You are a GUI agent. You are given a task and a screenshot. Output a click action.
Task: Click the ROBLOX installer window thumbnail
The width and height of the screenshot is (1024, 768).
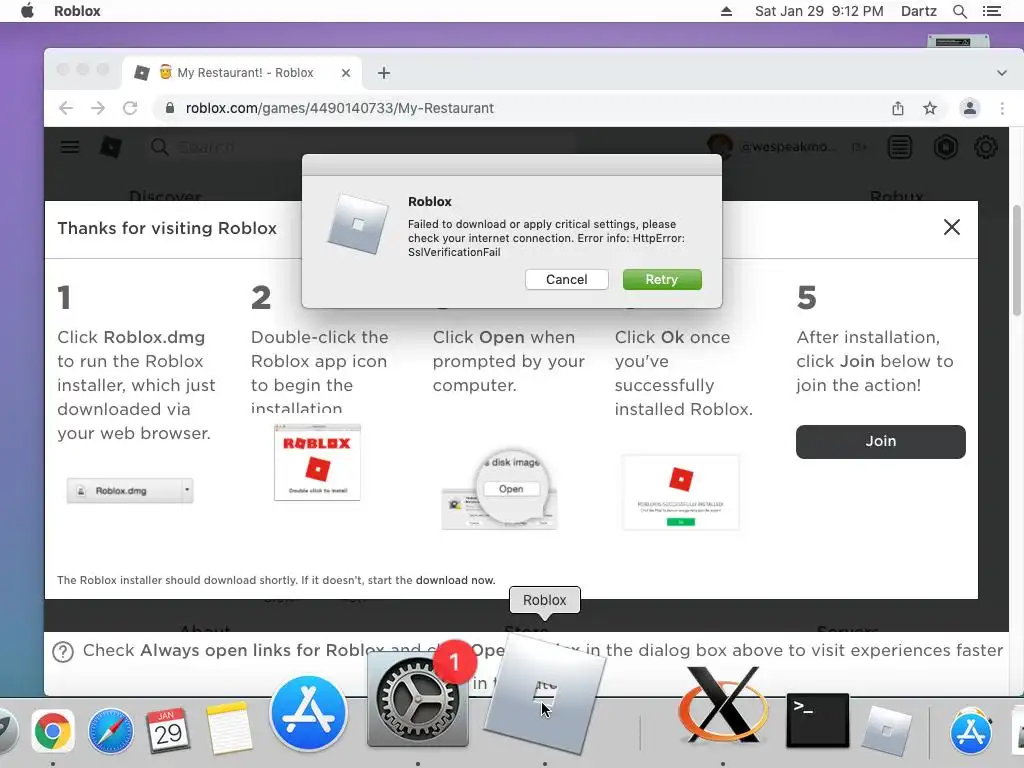[317, 462]
